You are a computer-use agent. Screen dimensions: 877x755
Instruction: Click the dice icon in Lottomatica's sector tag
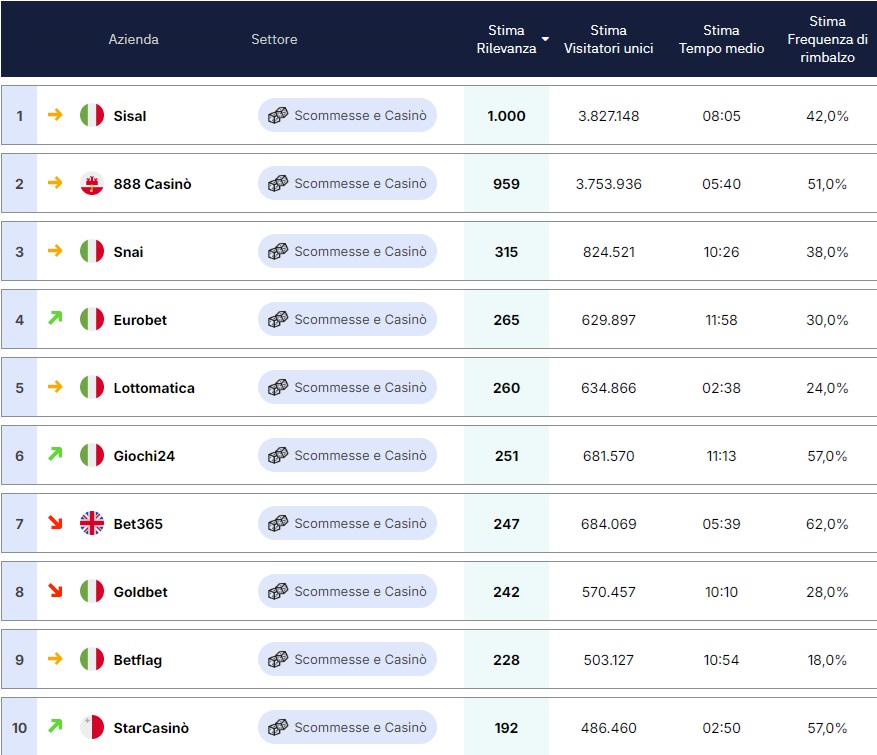(x=278, y=387)
